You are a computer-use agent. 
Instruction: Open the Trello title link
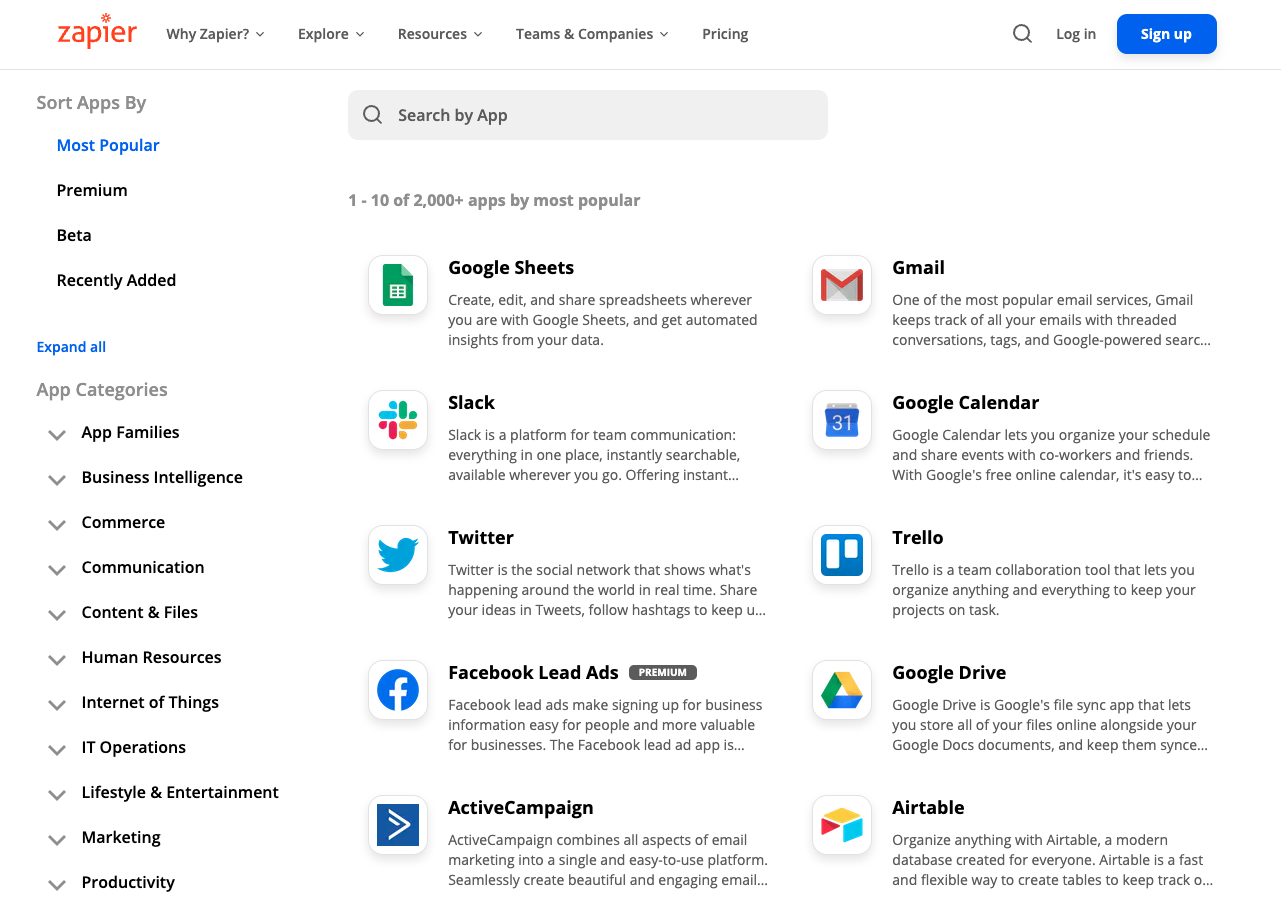917,538
